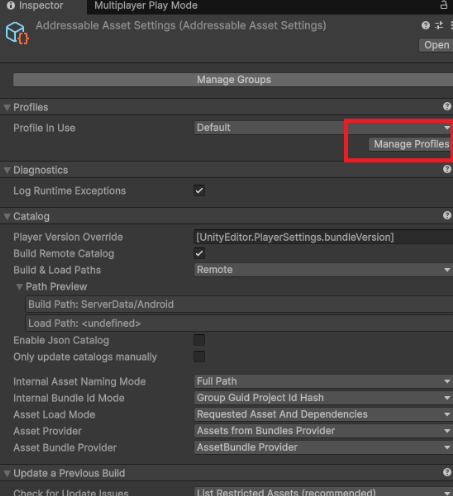Click the Addressable Asset Settings cube icon
Screen dimensions: 453x496
point(17,33)
